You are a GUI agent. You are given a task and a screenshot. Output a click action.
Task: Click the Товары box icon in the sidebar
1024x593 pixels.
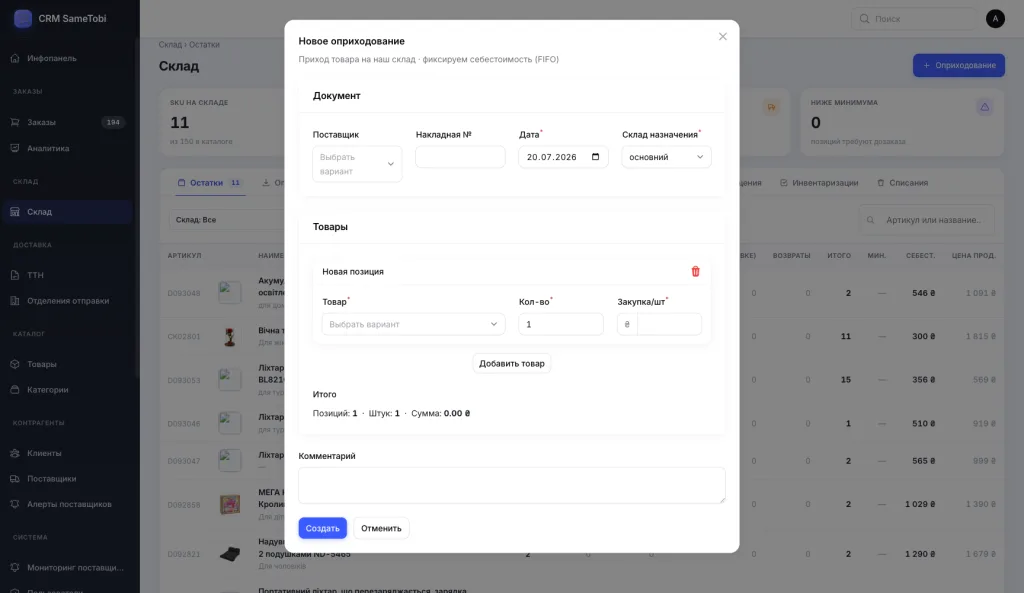pos(15,364)
